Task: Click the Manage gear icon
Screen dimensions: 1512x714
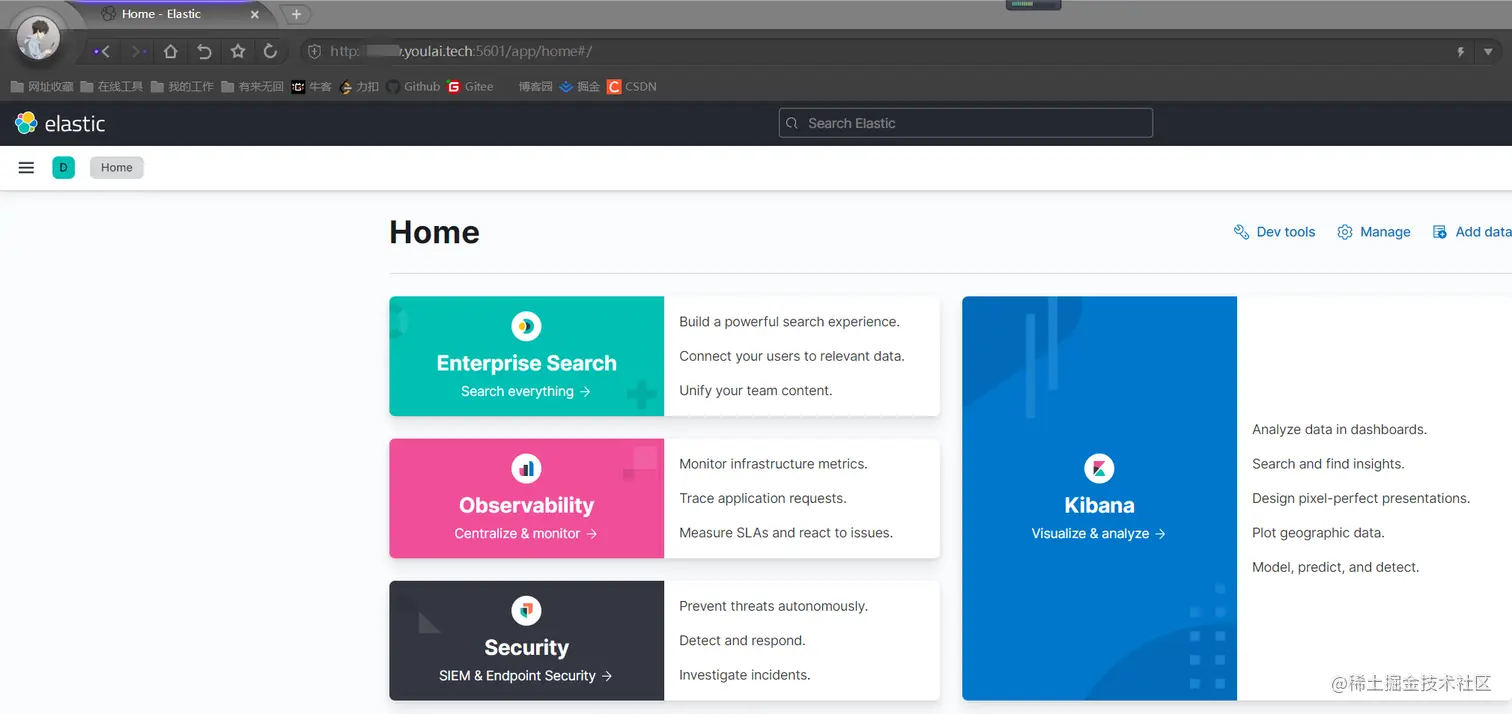Action: [x=1345, y=232]
